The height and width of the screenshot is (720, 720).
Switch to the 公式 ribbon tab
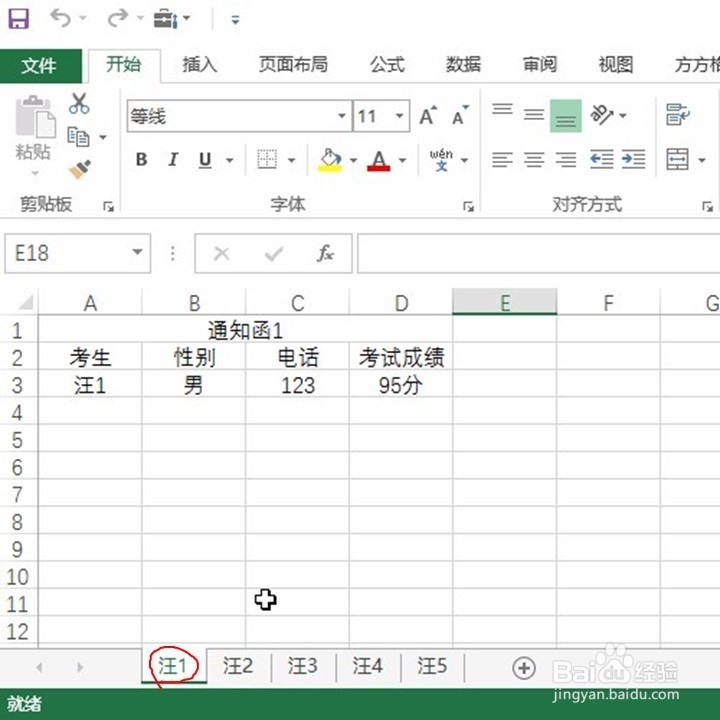pos(388,65)
